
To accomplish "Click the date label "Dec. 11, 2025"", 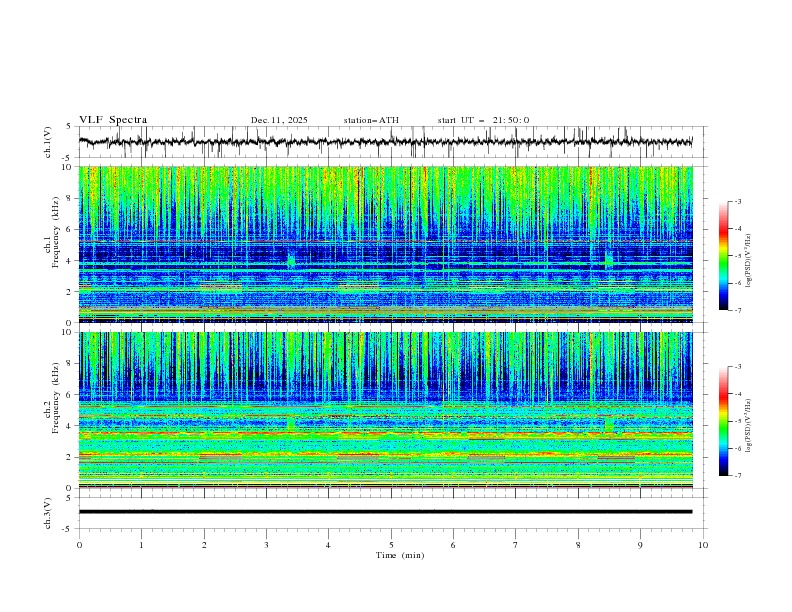I will [279, 120].
